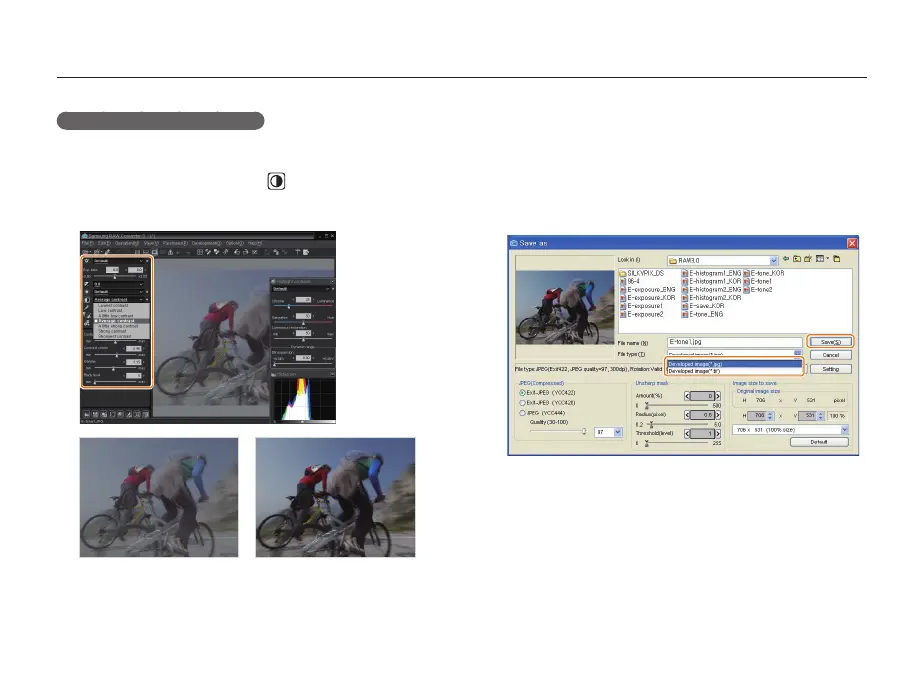Open the File type dropdown arrow

(x=797, y=353)
